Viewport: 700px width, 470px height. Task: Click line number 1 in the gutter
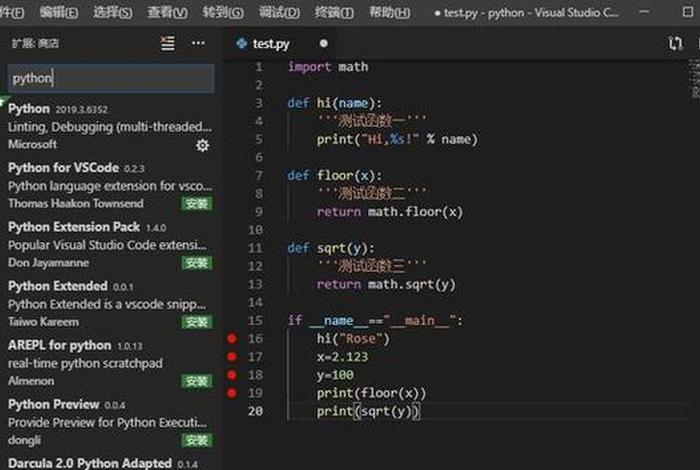[258, 67]
